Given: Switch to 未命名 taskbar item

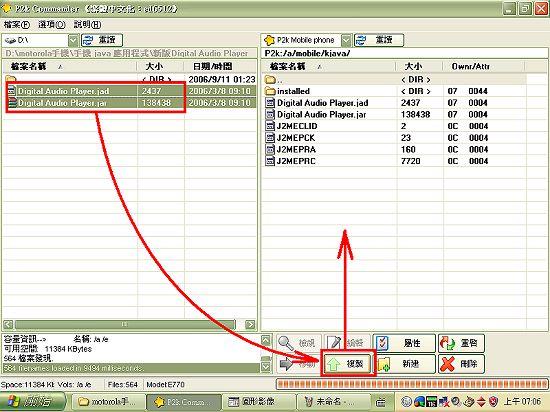Looking at the screenshot, I should click(334, 402).
